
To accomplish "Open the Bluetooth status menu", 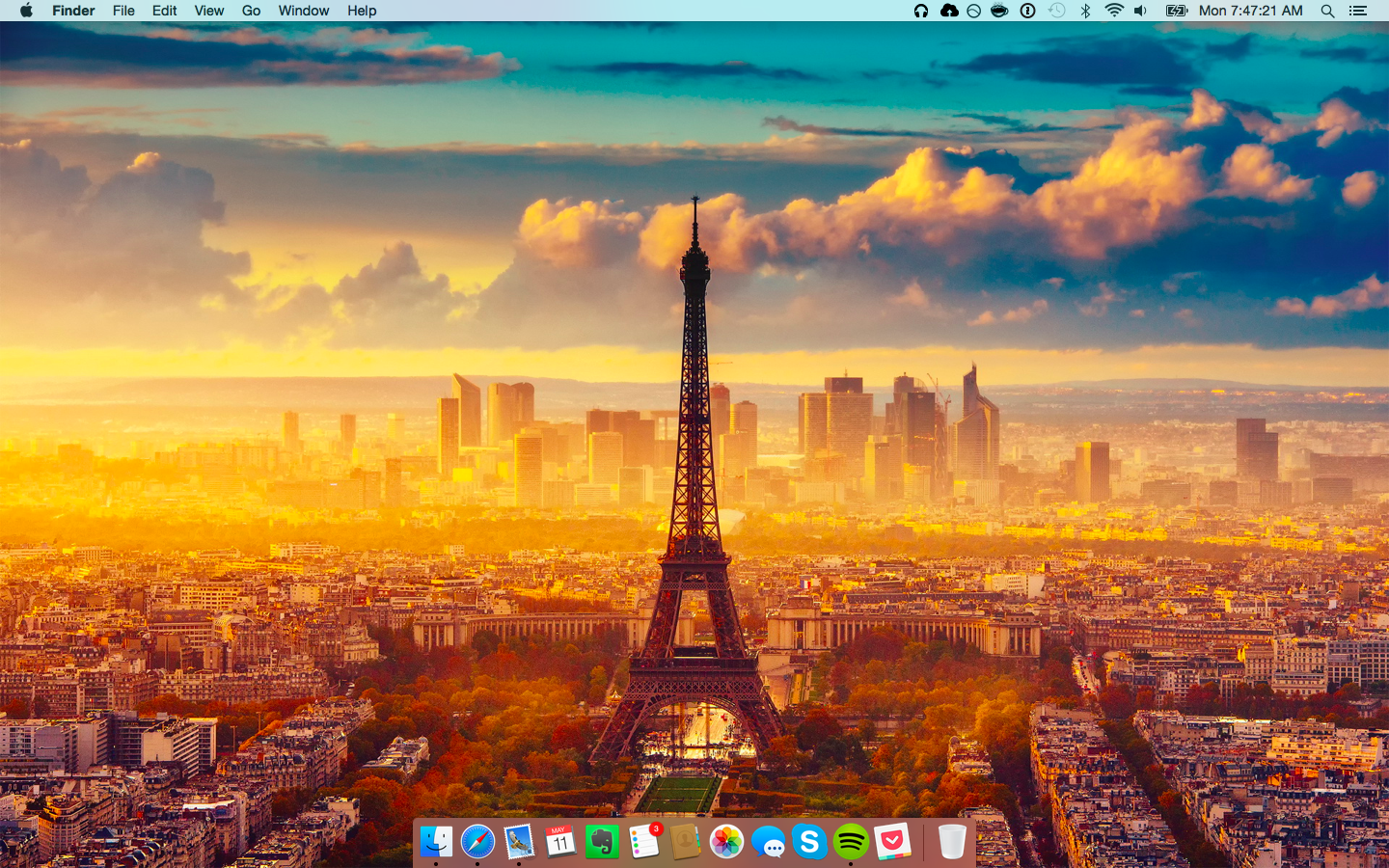I will coord(1085,11).
